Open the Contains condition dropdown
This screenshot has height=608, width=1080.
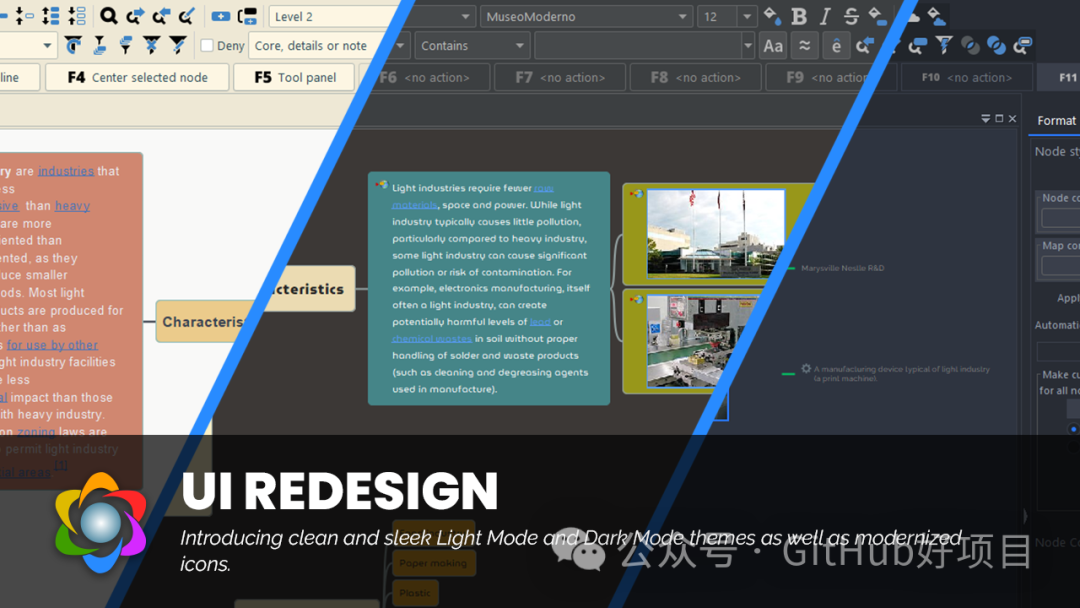click(472, 45)
